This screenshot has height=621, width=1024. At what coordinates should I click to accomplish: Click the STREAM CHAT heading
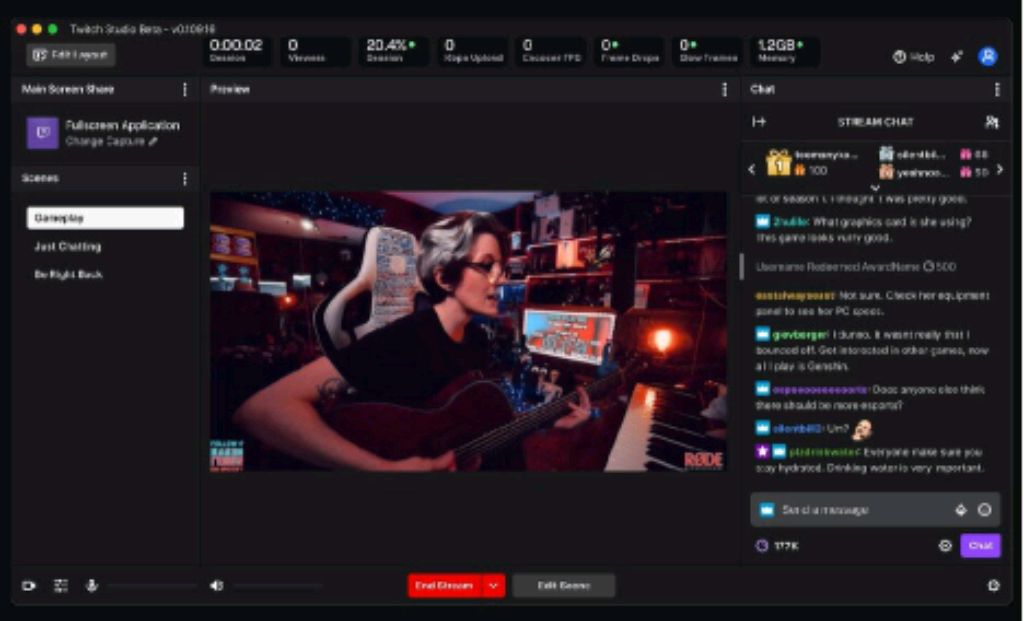pyautogui.click(x=875, y=122)
